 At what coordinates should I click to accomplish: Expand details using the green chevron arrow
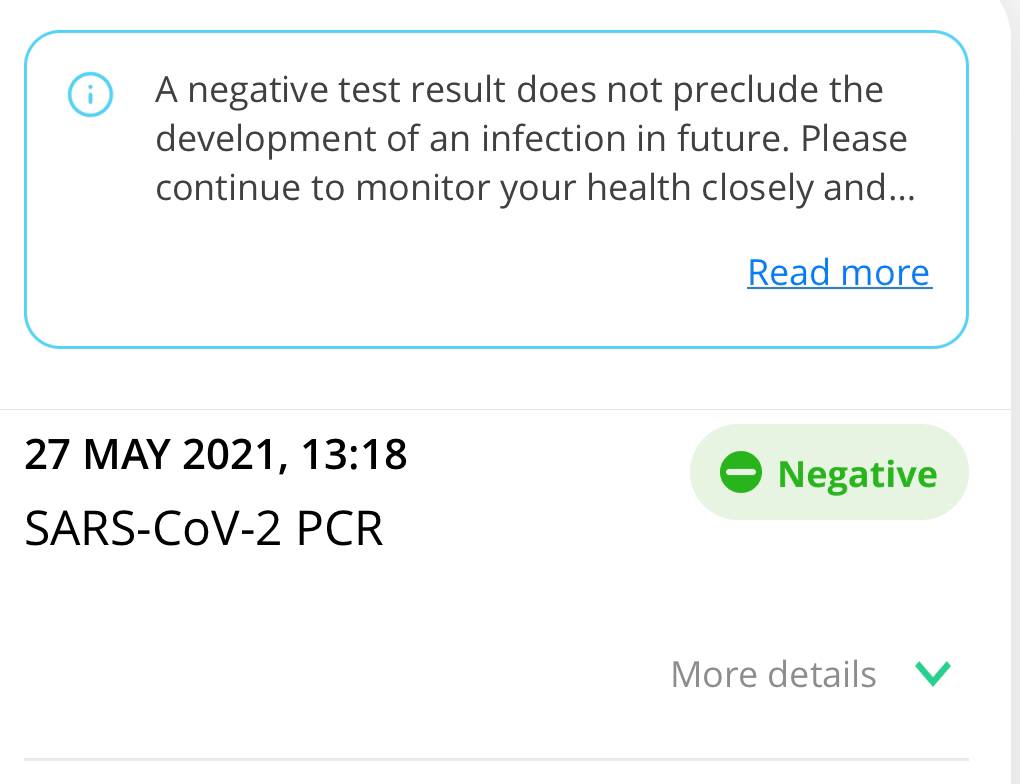pos(933,673)
